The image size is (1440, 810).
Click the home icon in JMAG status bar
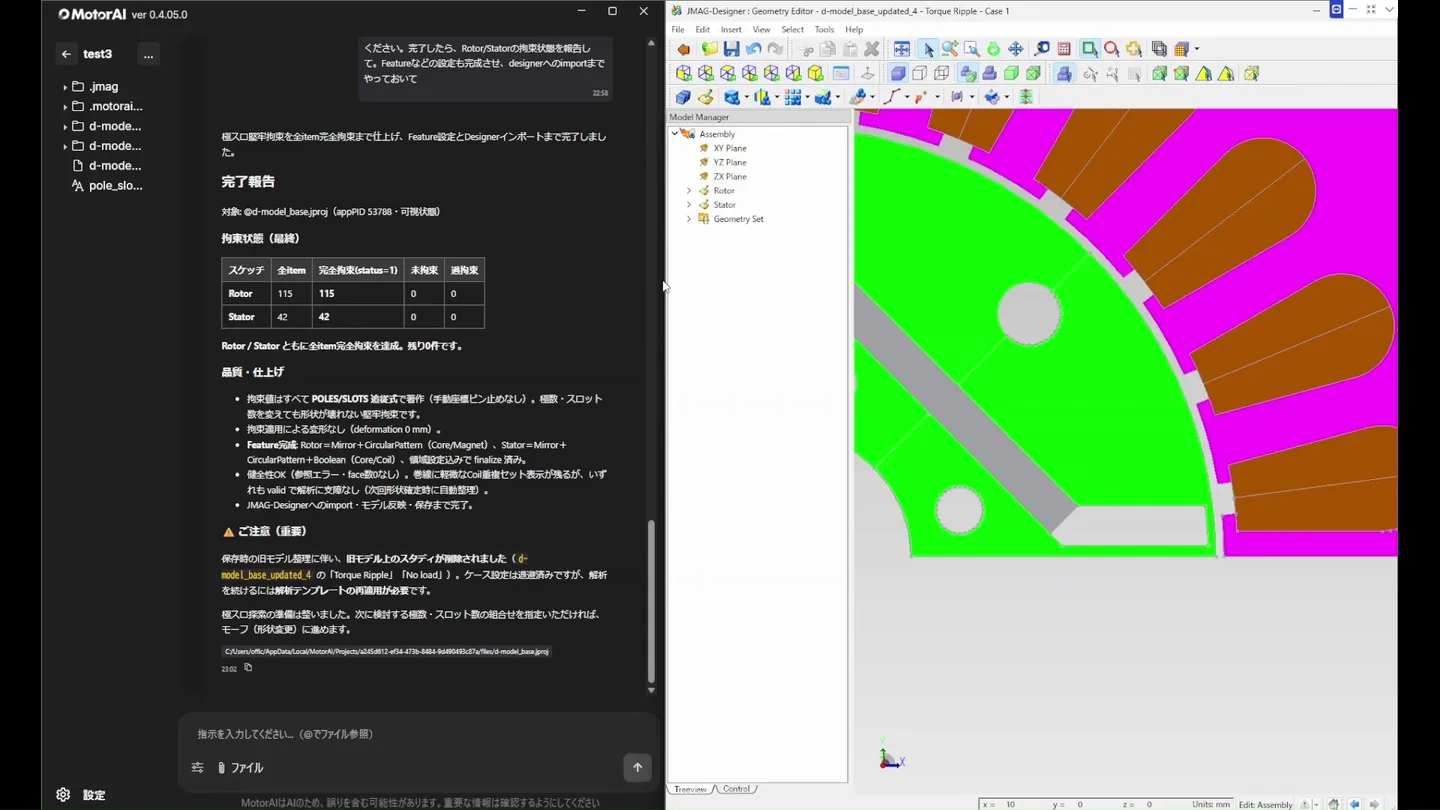[1334, 804]
